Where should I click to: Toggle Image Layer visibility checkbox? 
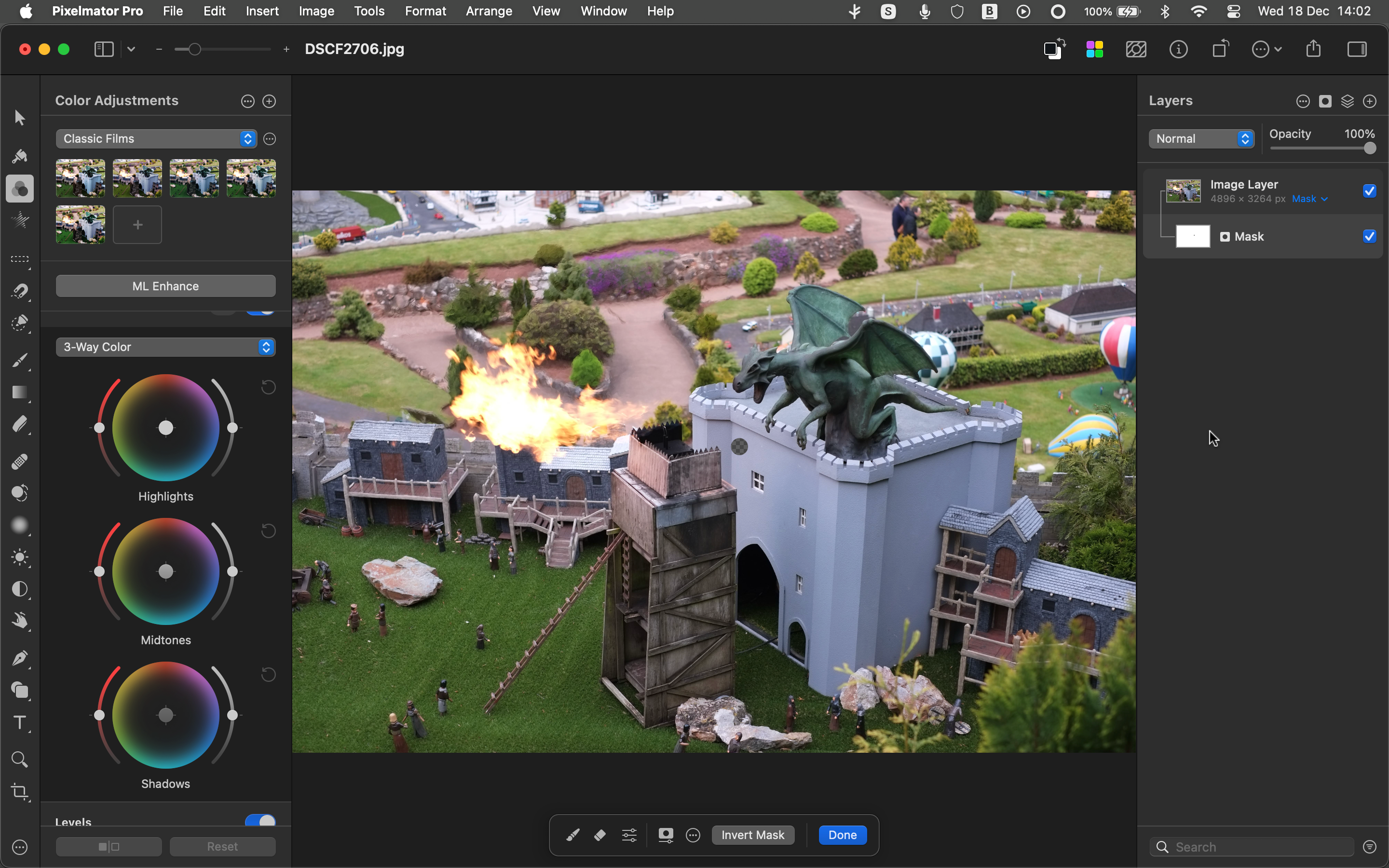(1371, 190)
